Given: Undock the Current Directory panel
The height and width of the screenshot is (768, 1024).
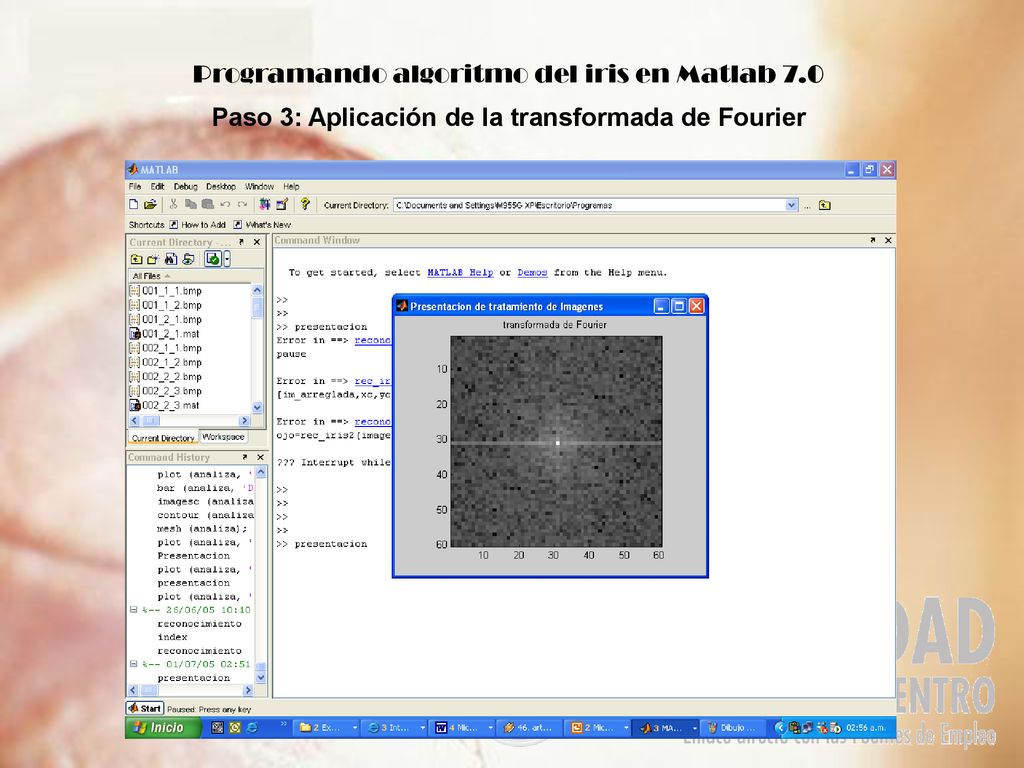Looking at the screenshot, I should pyautogui.click(x=241, y=242).
